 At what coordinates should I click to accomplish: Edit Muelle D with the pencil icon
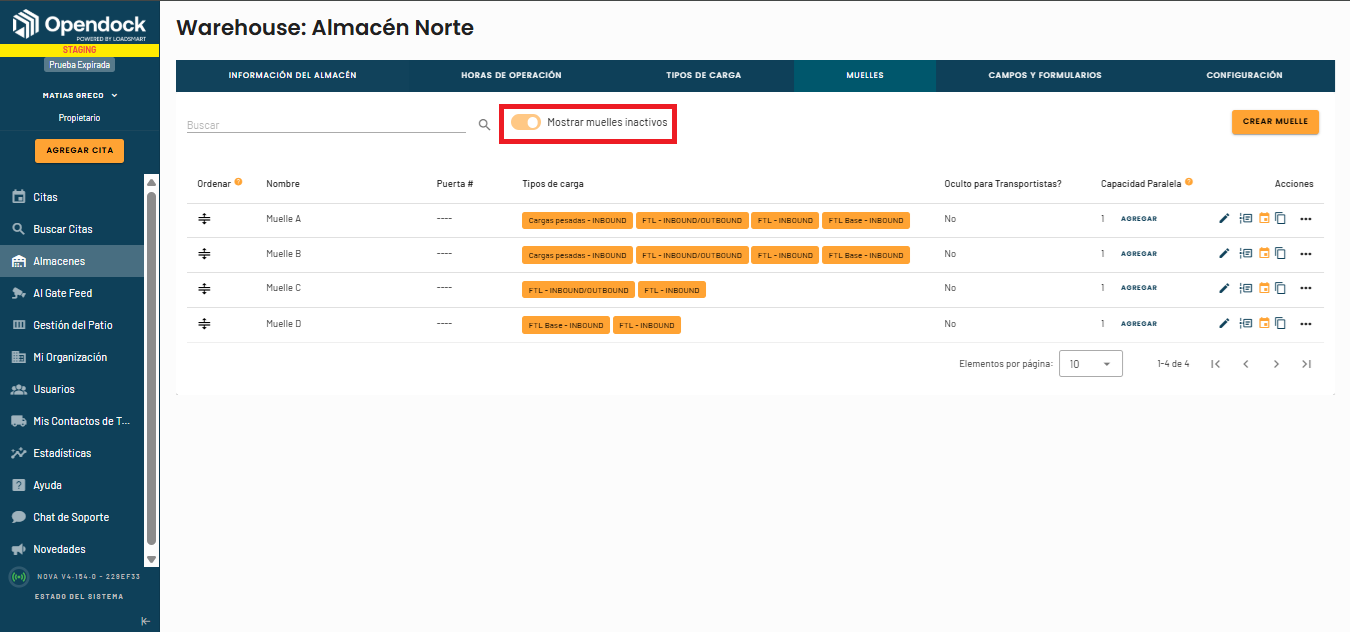coord(1224,323)
